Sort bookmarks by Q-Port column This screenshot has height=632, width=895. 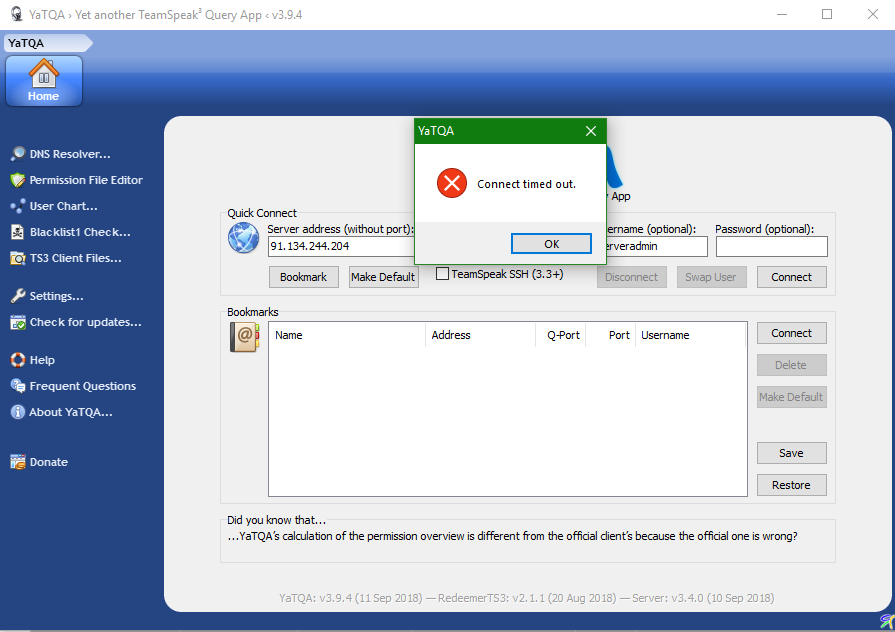561,335
